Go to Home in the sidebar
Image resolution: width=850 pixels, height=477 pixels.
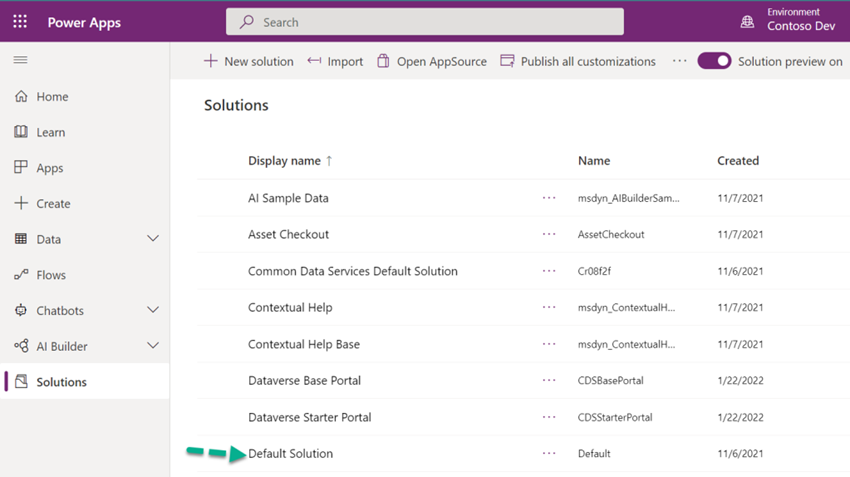[53, 96]
